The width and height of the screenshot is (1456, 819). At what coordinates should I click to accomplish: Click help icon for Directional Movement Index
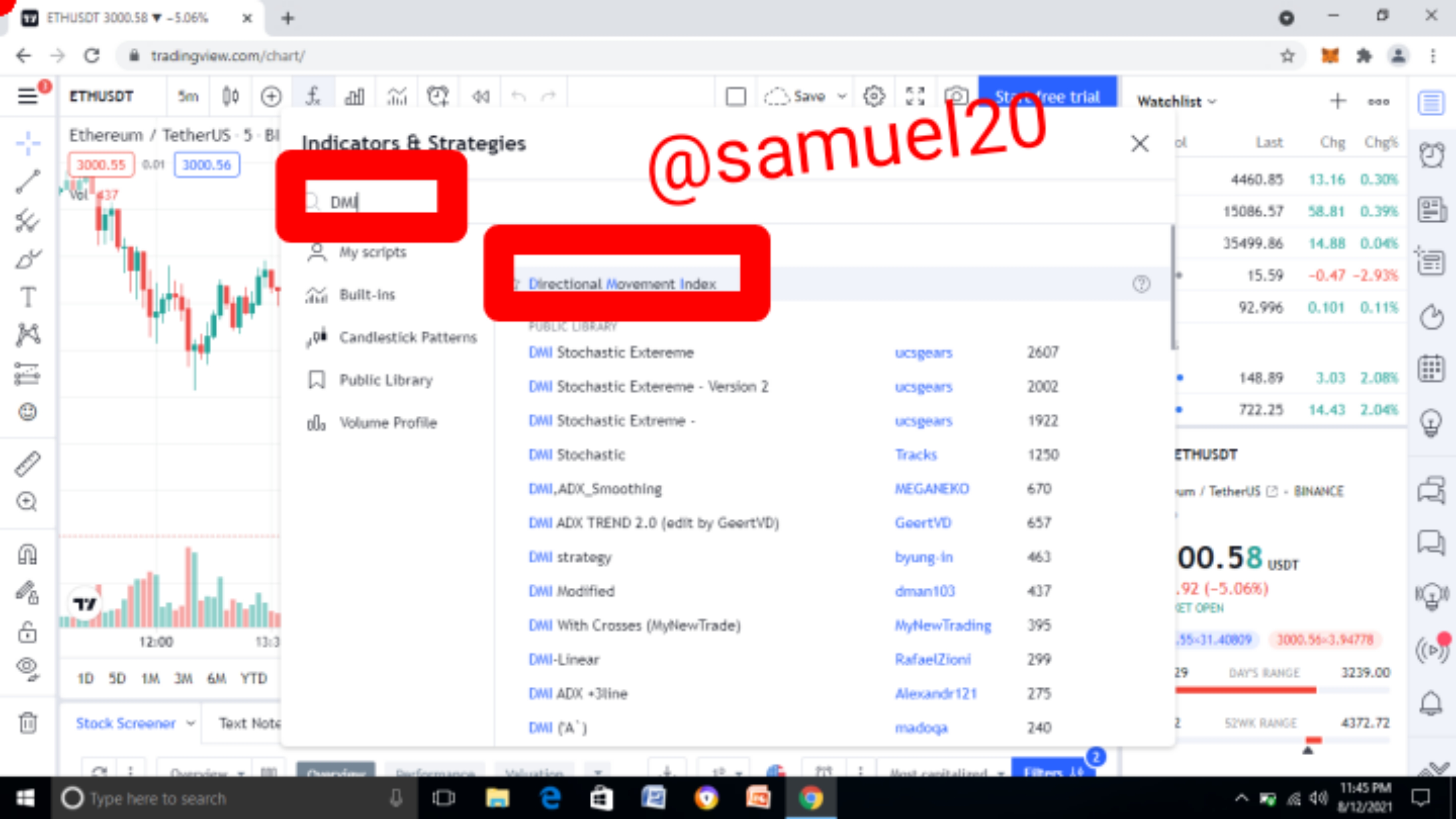point(1141,284)
